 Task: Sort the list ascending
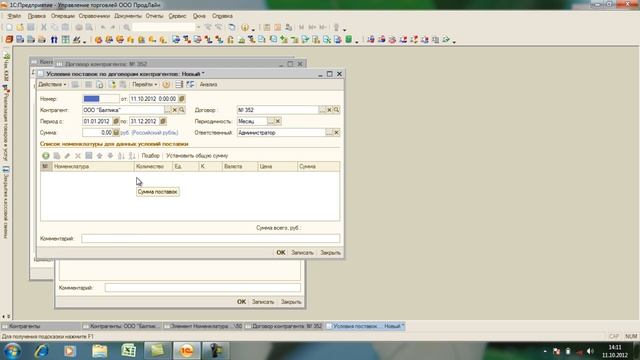click(x=121, y=156)
